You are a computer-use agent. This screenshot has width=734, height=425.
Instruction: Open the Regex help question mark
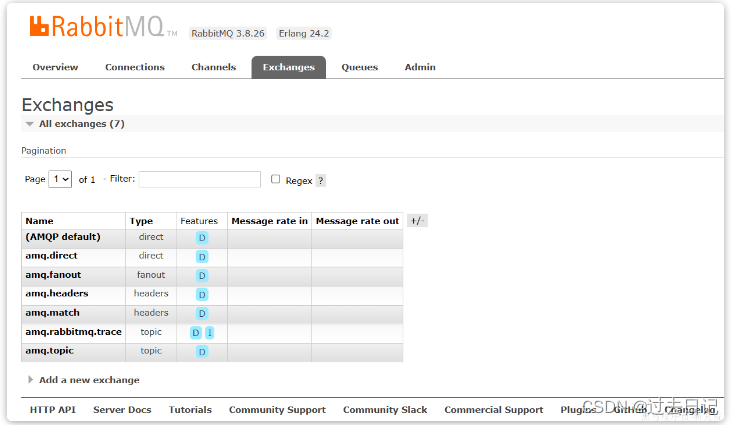[321, 181]
